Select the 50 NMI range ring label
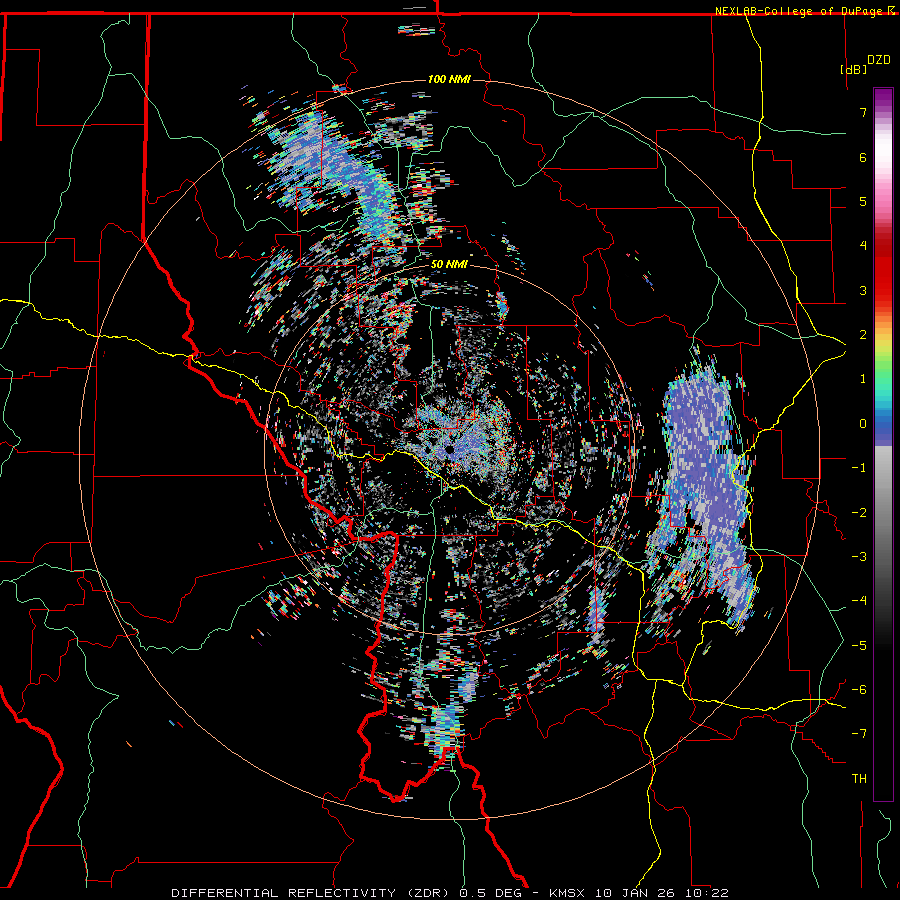 [449, 265]
